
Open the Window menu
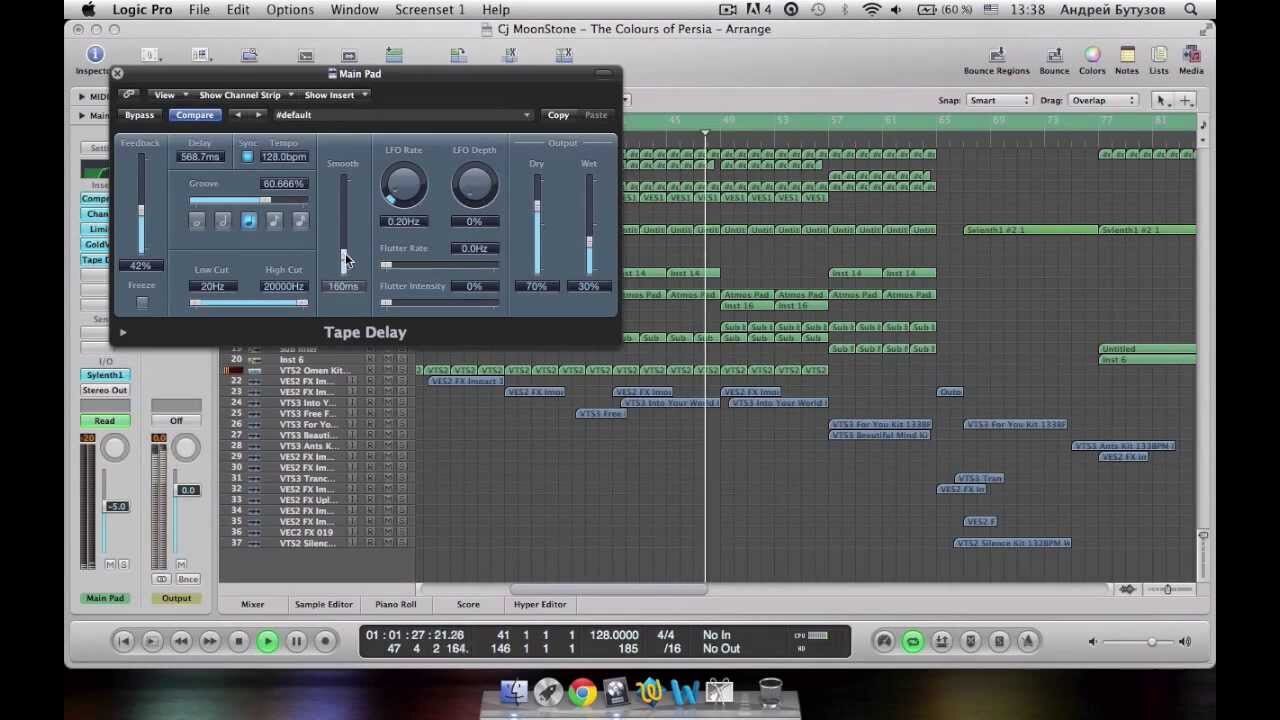[354, 9]
